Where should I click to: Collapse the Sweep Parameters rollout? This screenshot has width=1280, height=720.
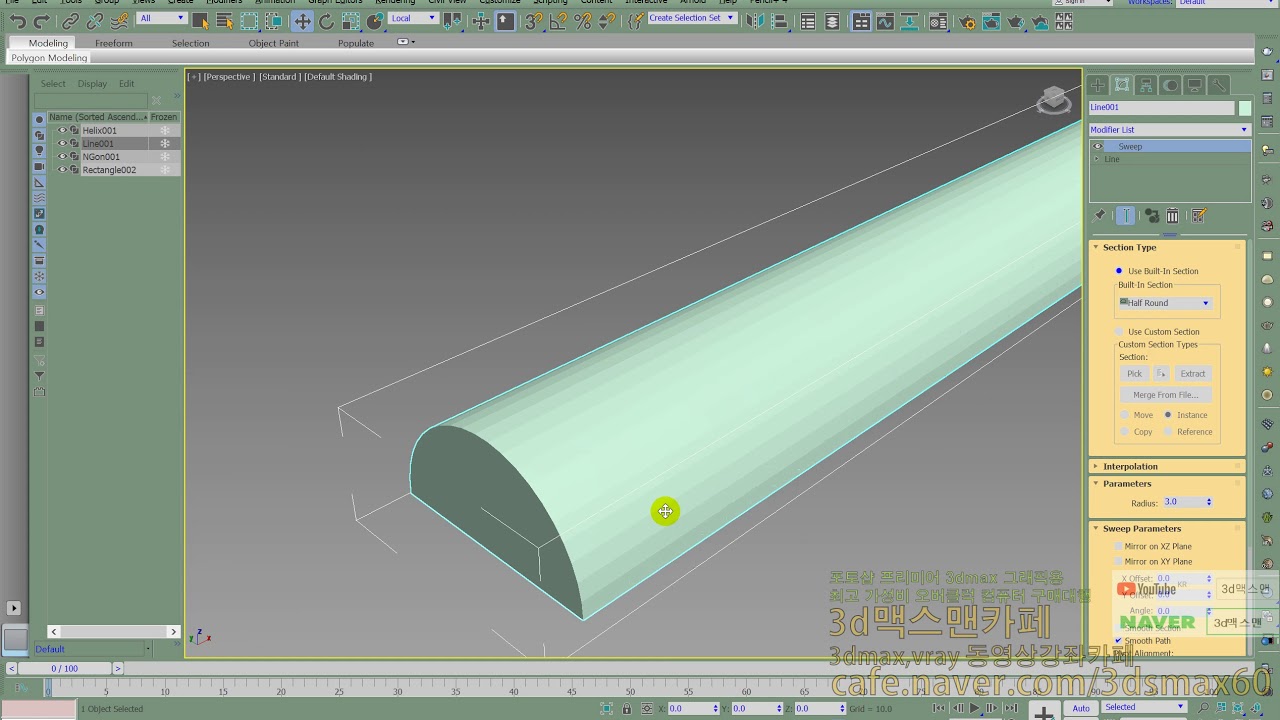click(x=1142, y=529)
